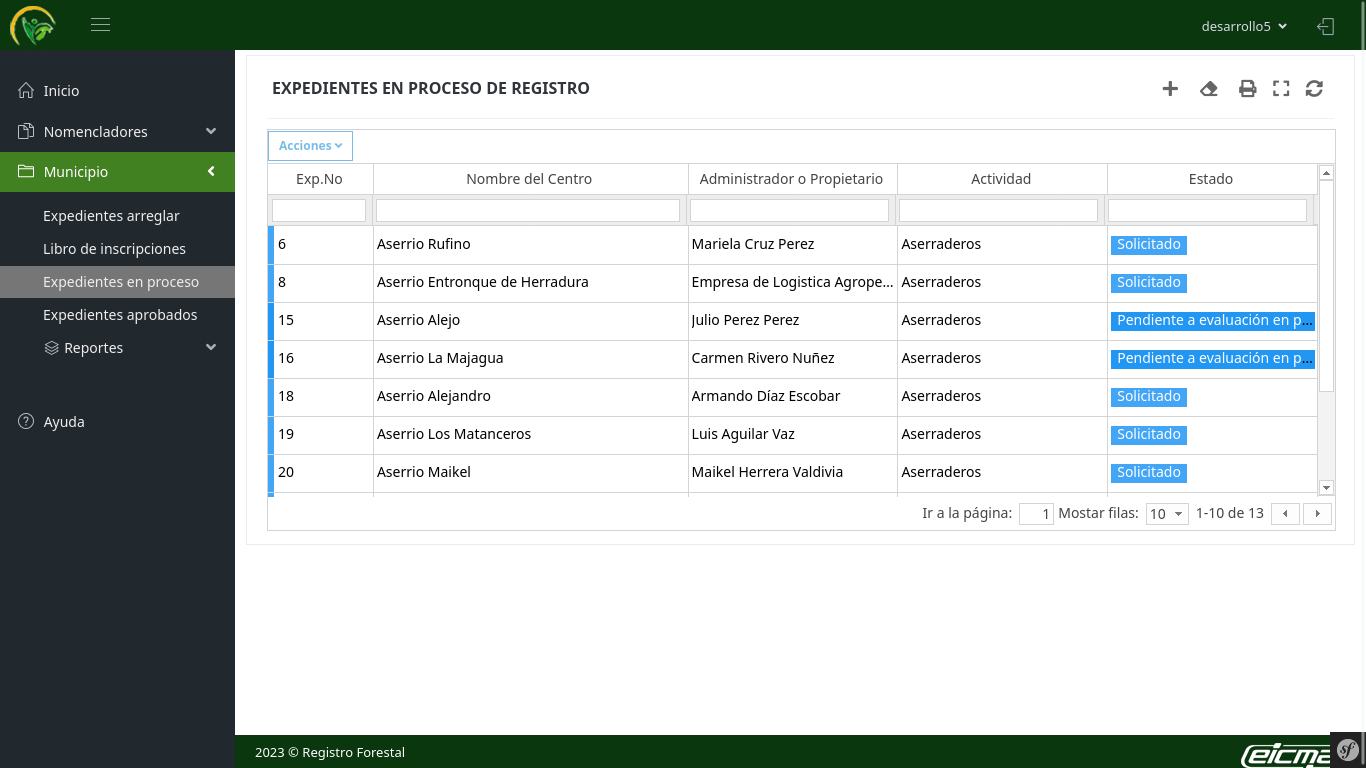Image resolution: width=1366 pixels, height=768 pixels.
Task: Open Expedientes aprobados in the sidebar
Action: pos(120,315)
